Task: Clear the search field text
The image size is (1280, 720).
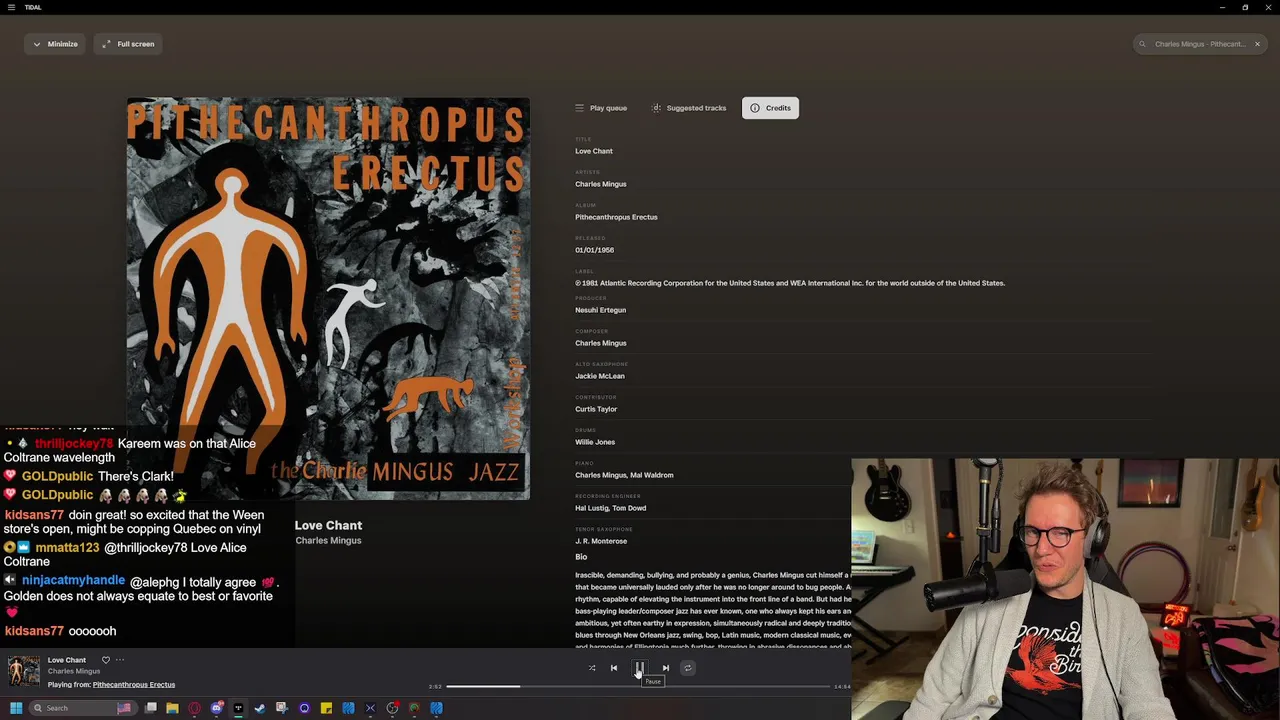Action: (1257, 44)
